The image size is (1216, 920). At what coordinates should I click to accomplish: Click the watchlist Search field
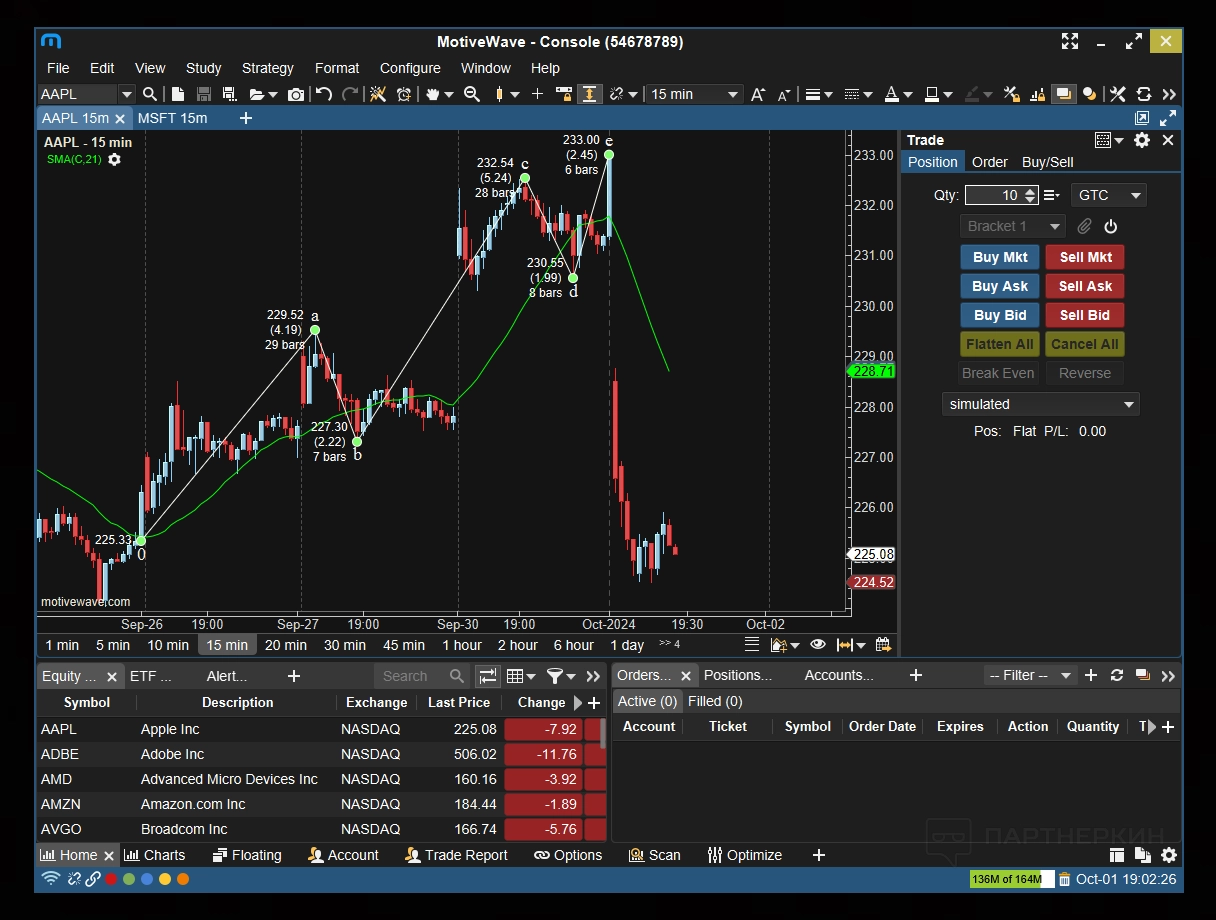pos(421,676)
